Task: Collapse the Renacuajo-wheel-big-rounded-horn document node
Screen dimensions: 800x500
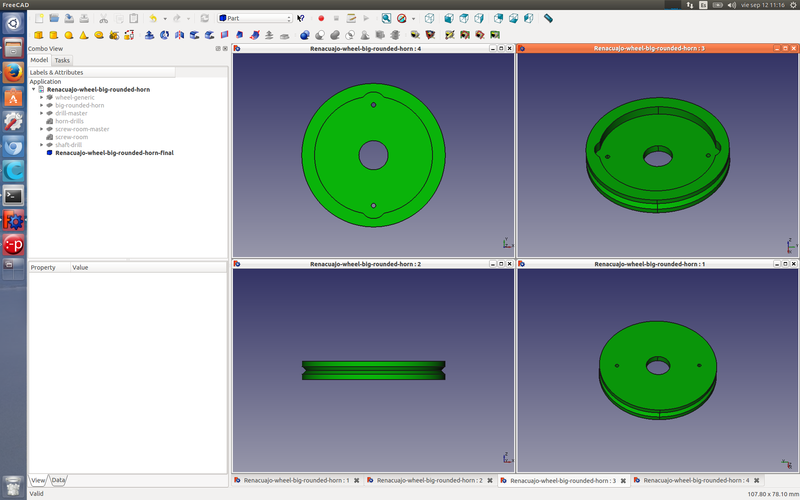Action: tap(34, 89)
